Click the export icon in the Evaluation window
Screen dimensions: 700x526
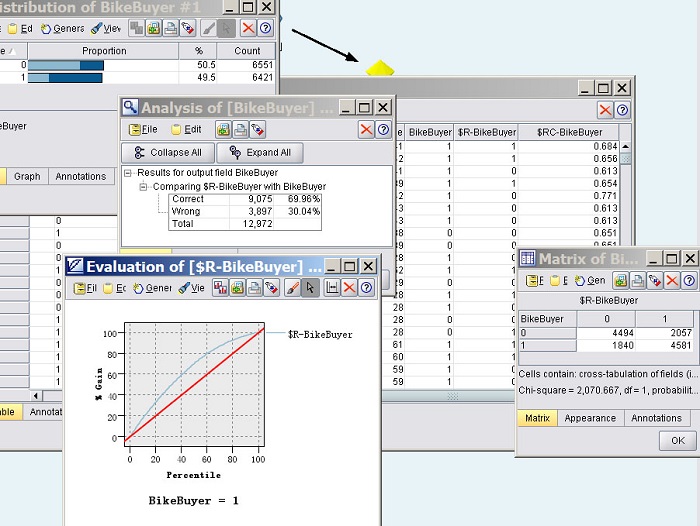[x=237, y=288]
